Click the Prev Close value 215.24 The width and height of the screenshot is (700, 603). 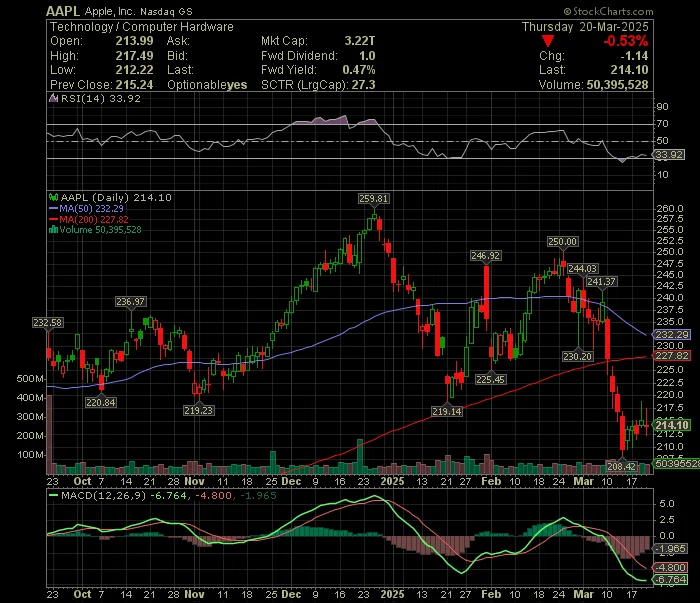[x=134, y=85]
